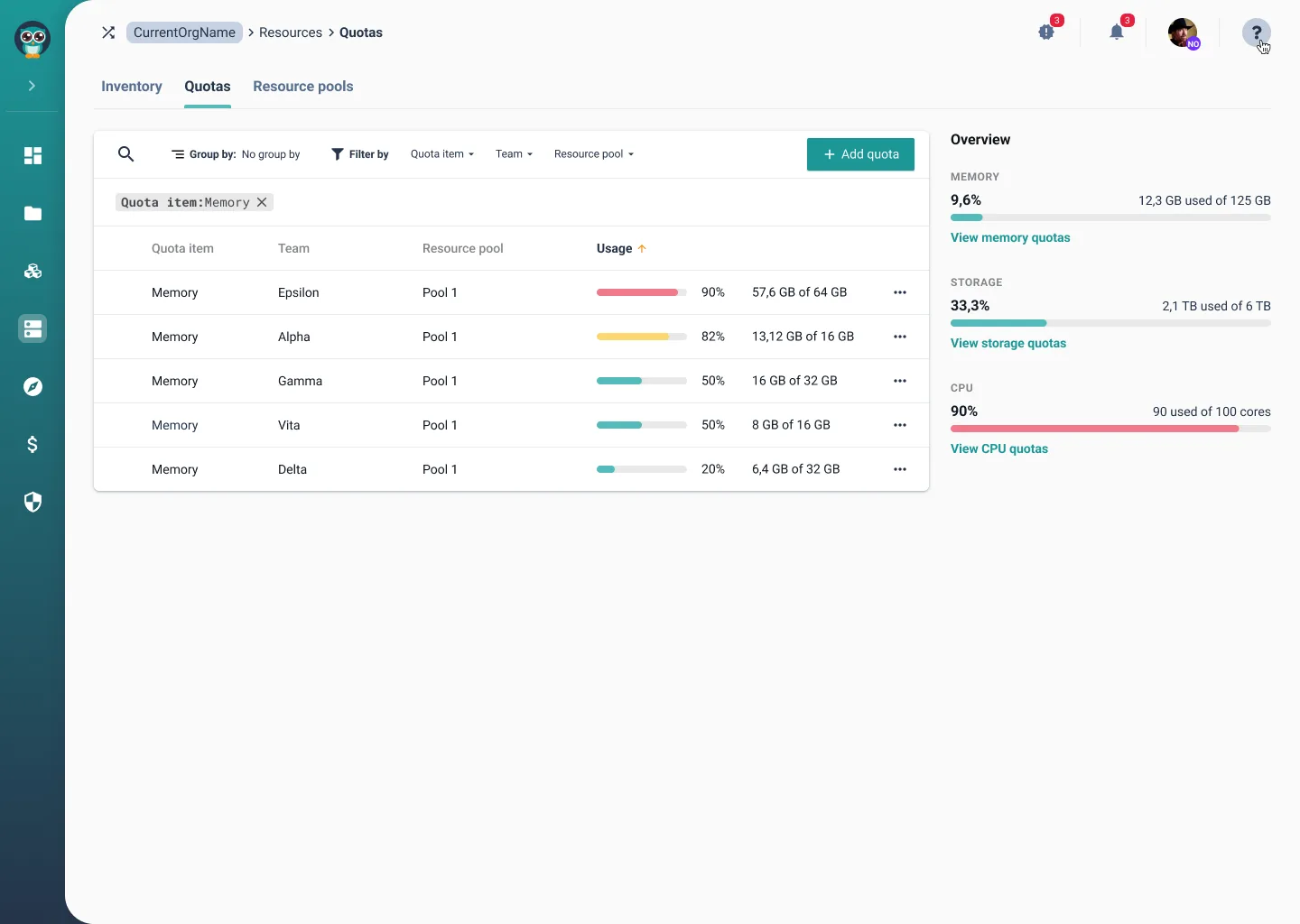
Task: Open the actions menu for the Gamma row
Action: 900,381
